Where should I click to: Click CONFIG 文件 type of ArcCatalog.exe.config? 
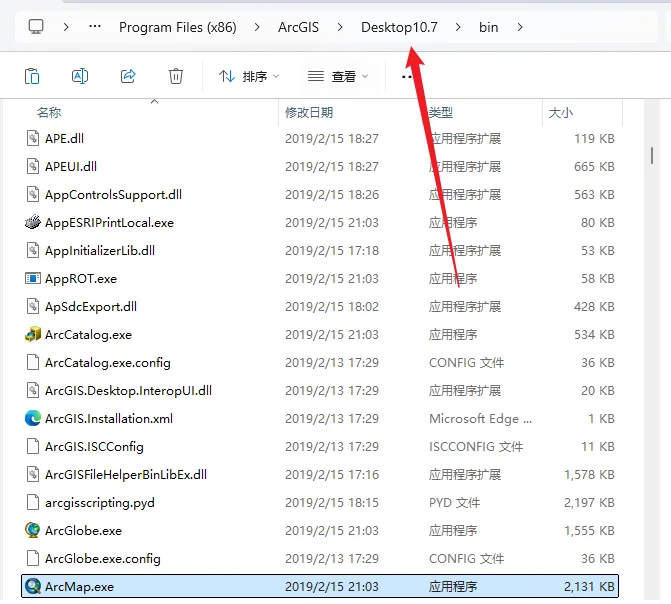(x=466, y=363)
